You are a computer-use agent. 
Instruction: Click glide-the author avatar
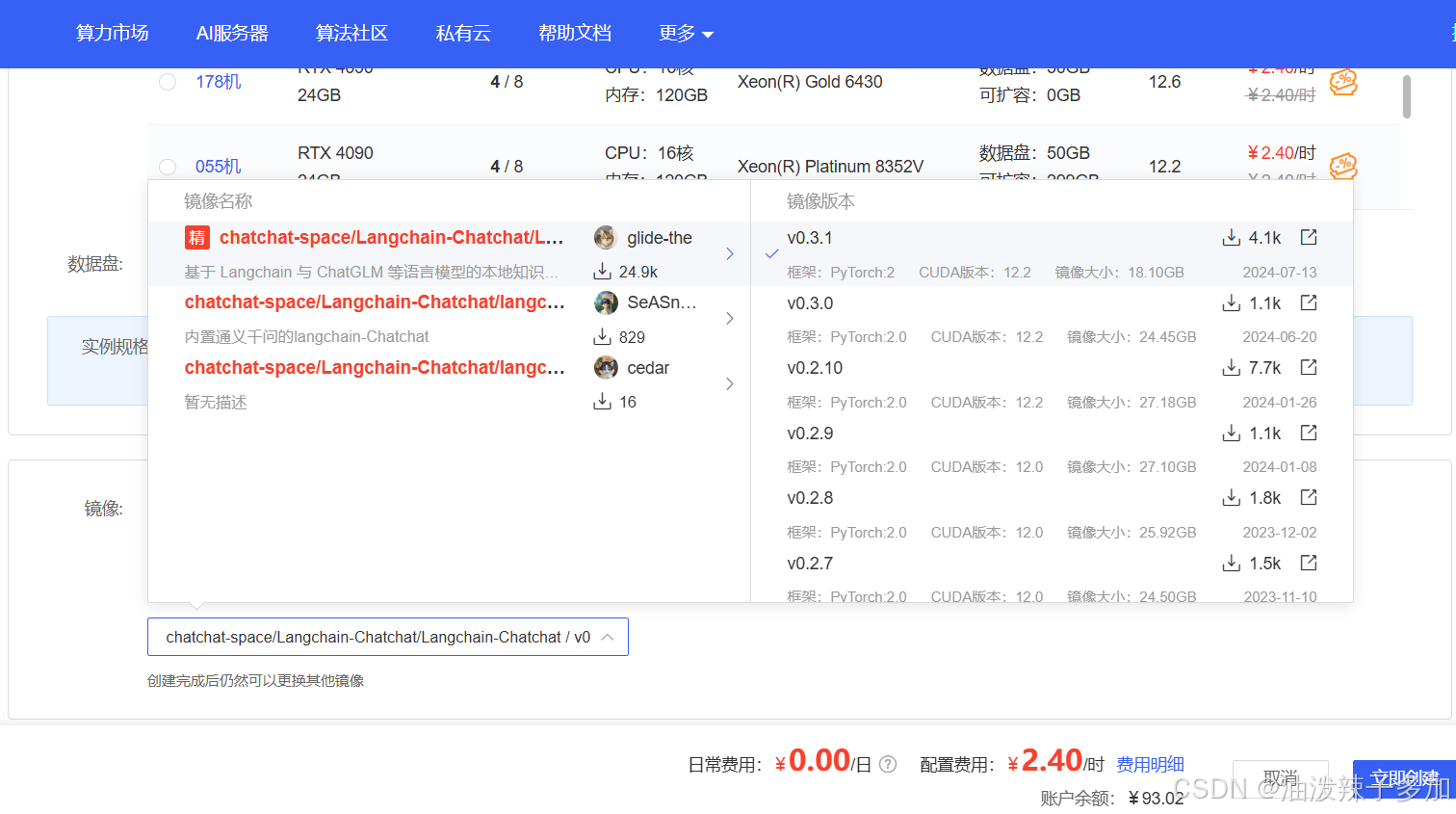606,237
